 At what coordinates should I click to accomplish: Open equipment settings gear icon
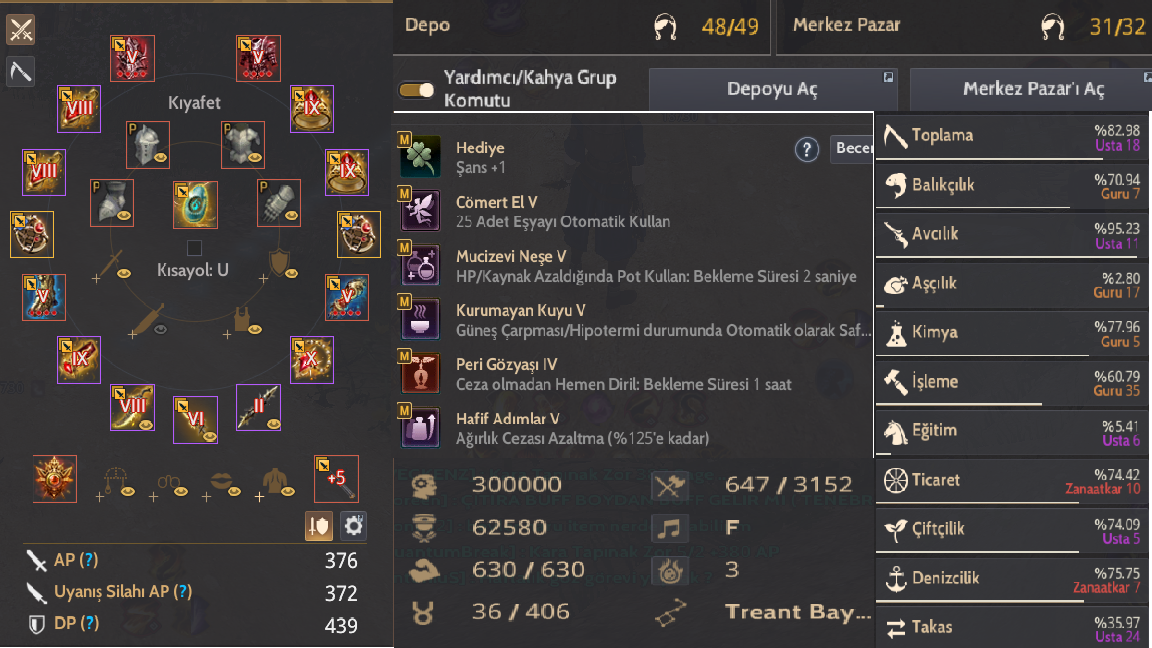(x=354, y=526)
